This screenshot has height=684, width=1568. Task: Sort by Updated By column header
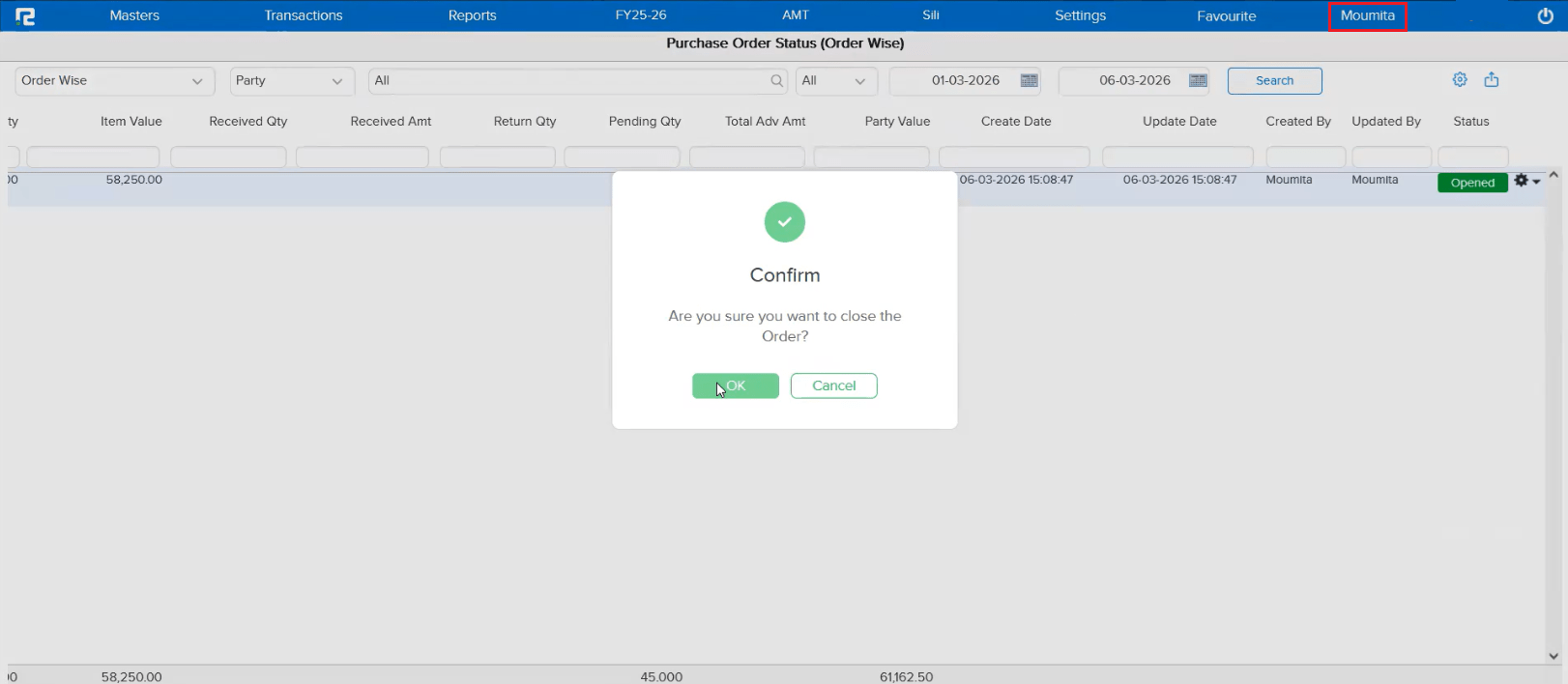pyautogui.click(x=1386, y=122)
